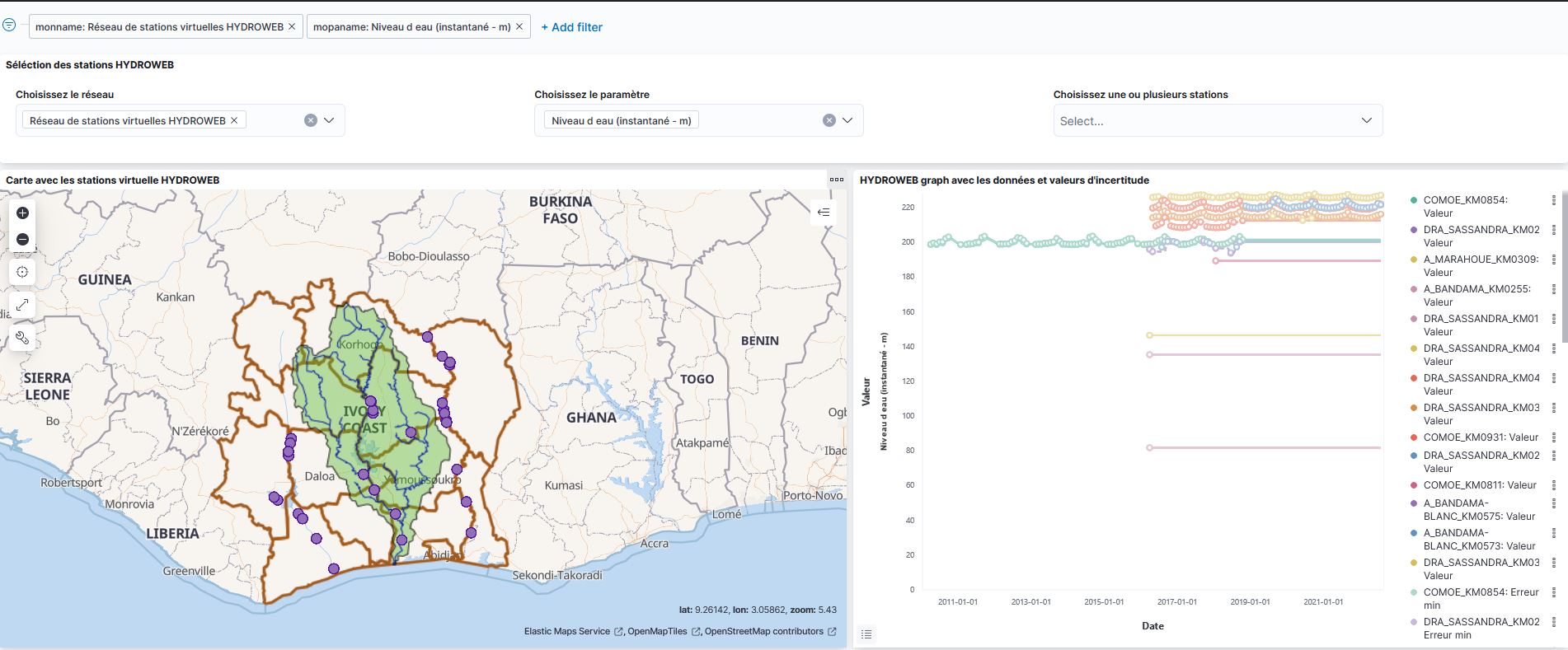Open the map panel options ellipsis
Viewport: 1568px width, 650px height.
(x=837, y=180)
